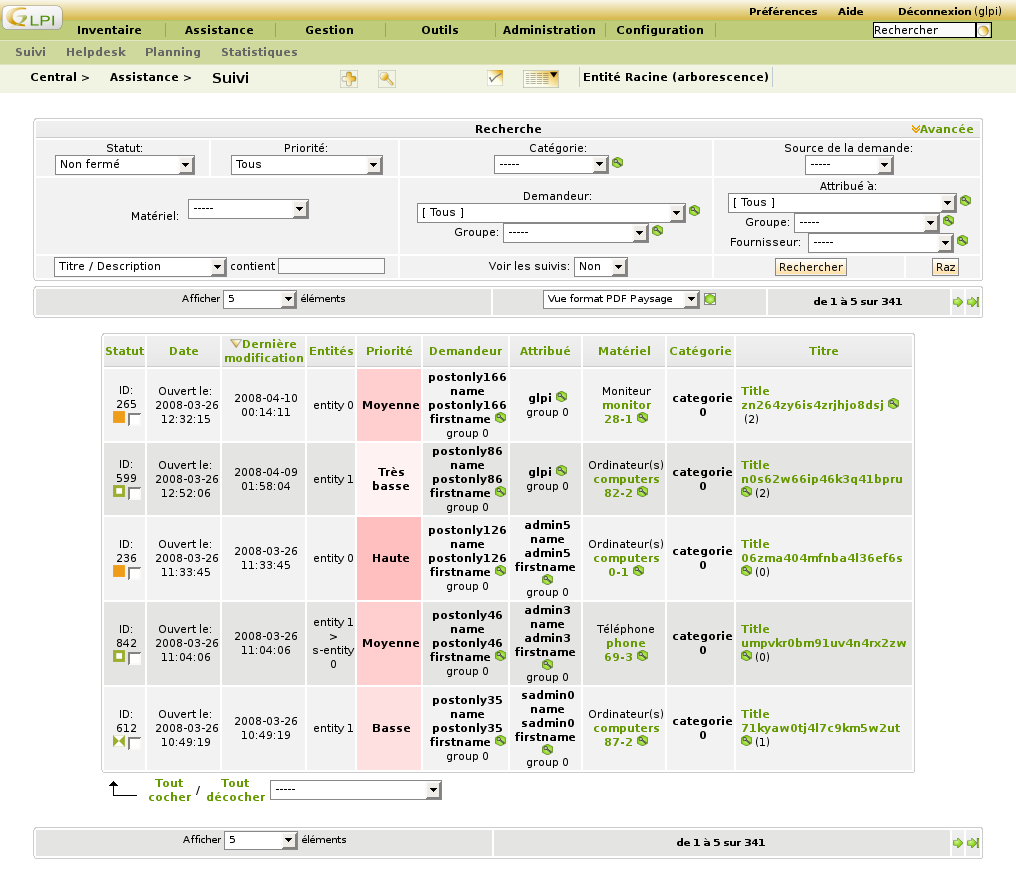Viewport: 1016px width, 884px height.
Task: Click info icon beside glpi in ticket 265
Action: point(562,397)
